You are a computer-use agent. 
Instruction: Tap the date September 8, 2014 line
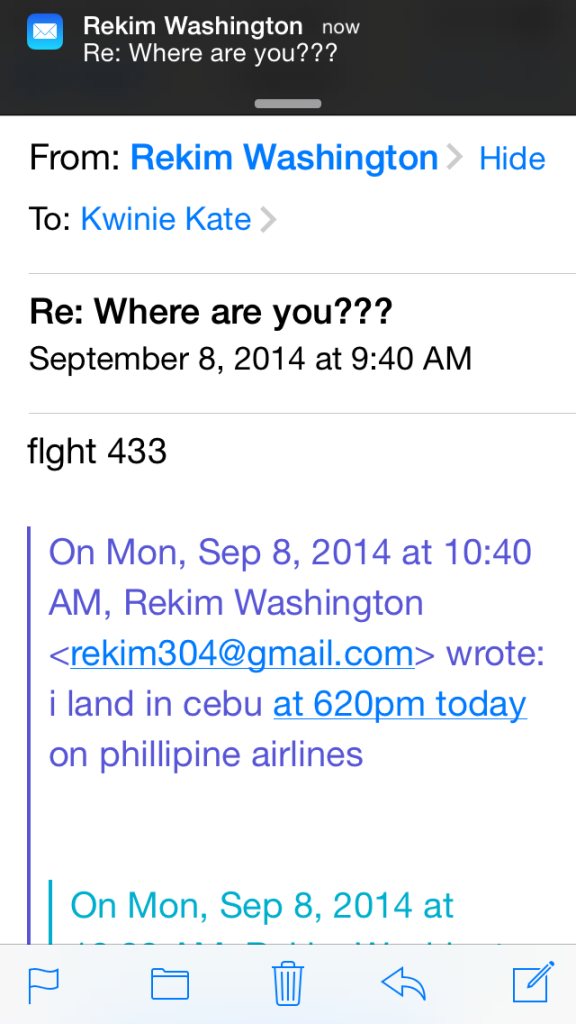click(x=250, y=359)
